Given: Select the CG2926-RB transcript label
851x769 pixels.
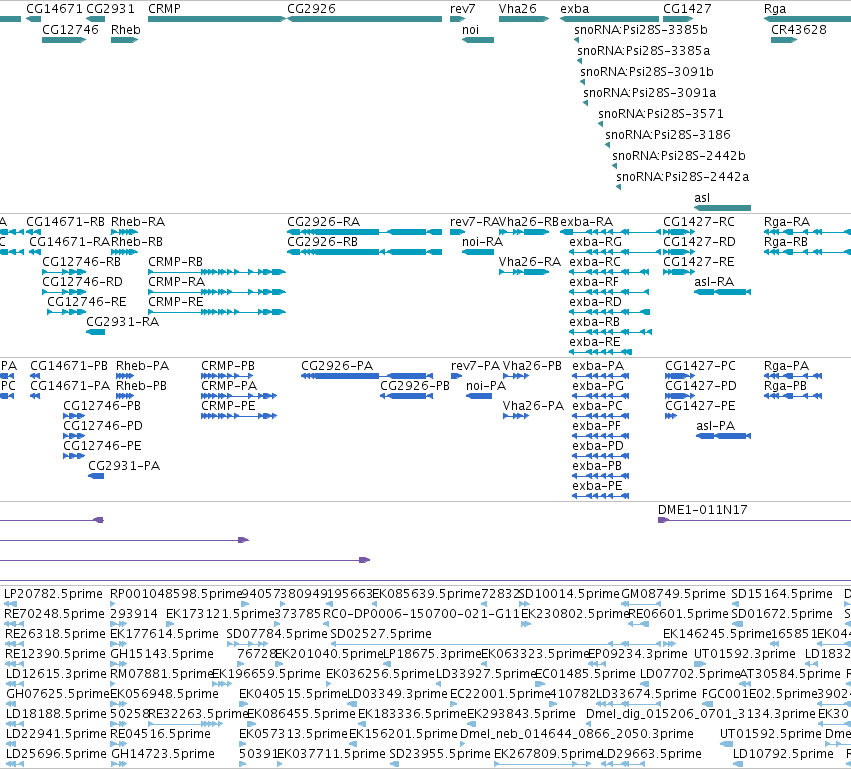Looking at the screenshot, I should (x=322, y=241).
